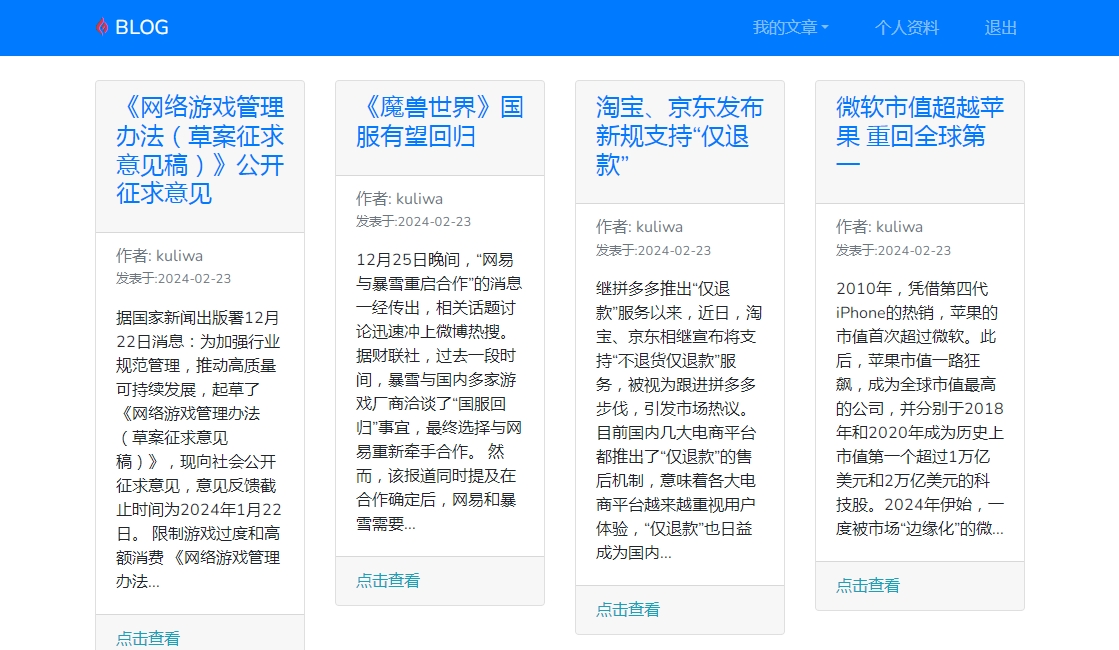This screenshot has width=1119, height=650.
Task: Open the 《魔兽世界》国服有望回归 article title
Action: coord(439,121)
